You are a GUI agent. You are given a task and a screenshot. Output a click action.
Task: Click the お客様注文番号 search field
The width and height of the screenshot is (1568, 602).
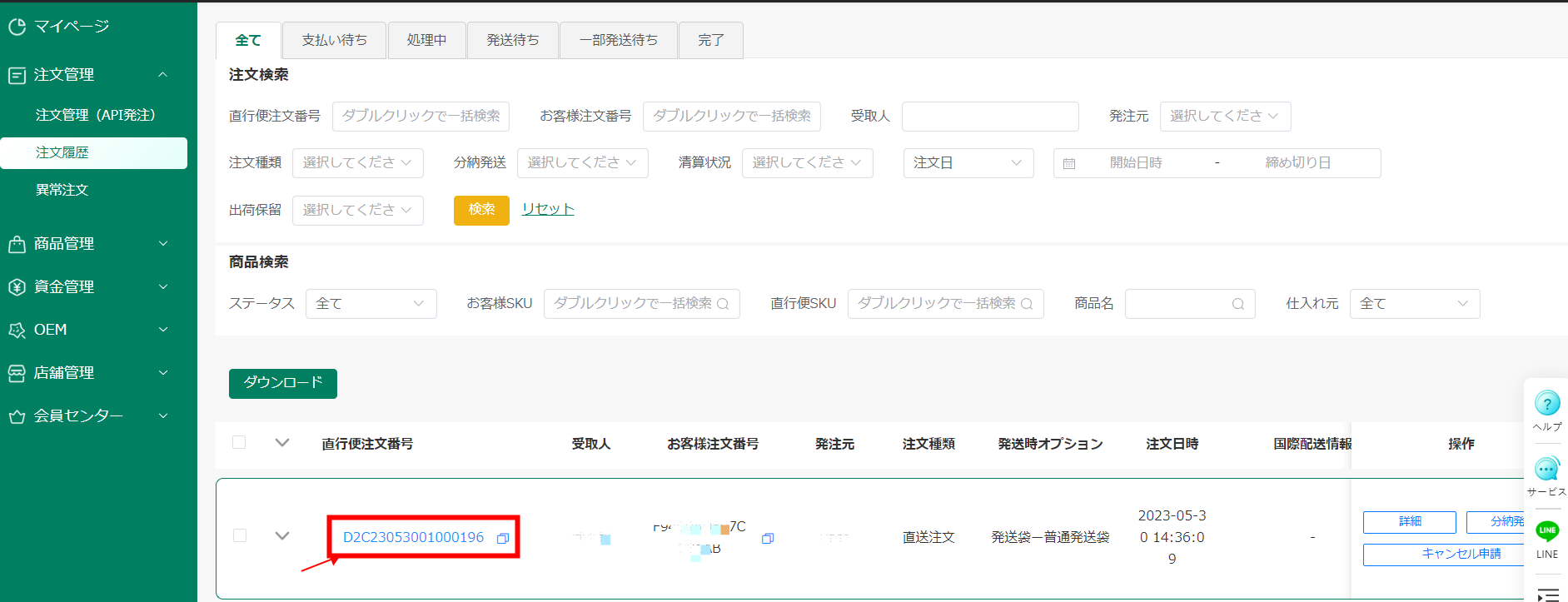pos(732,117)
